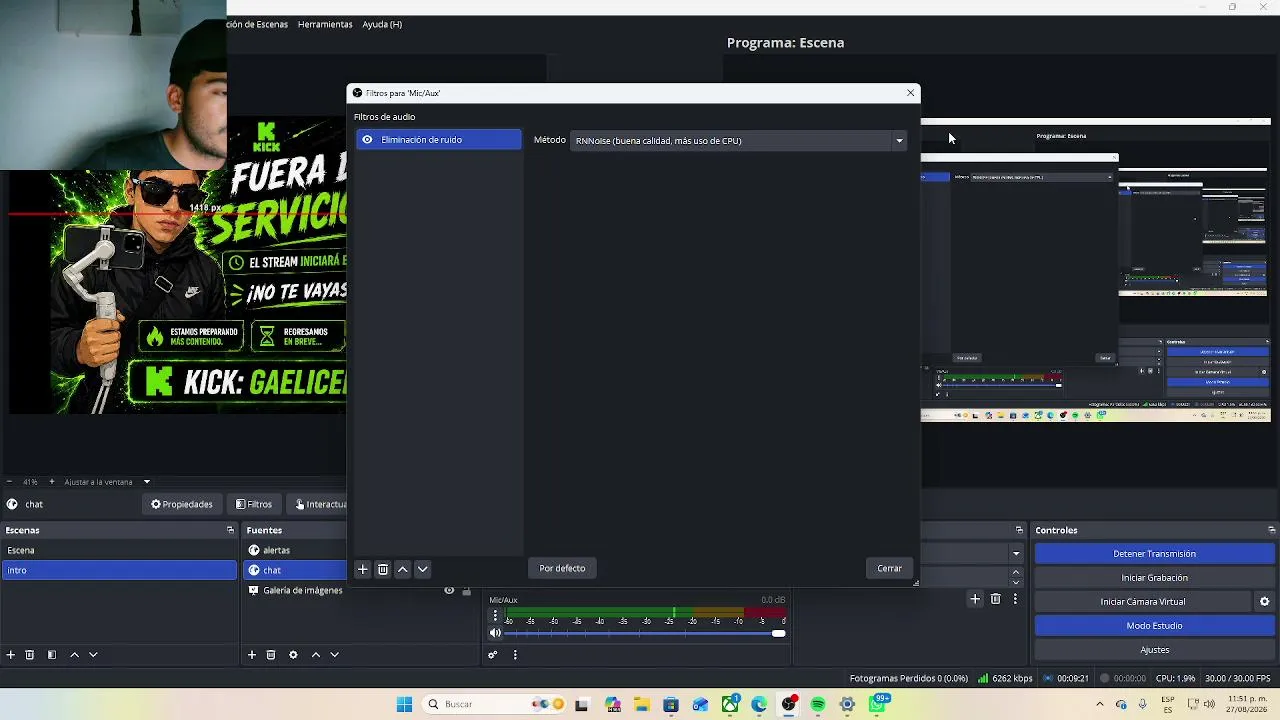This screenshot has width=1280, height=720.
Task: Undock the scene transitions panel
Action: point(1019,530)
